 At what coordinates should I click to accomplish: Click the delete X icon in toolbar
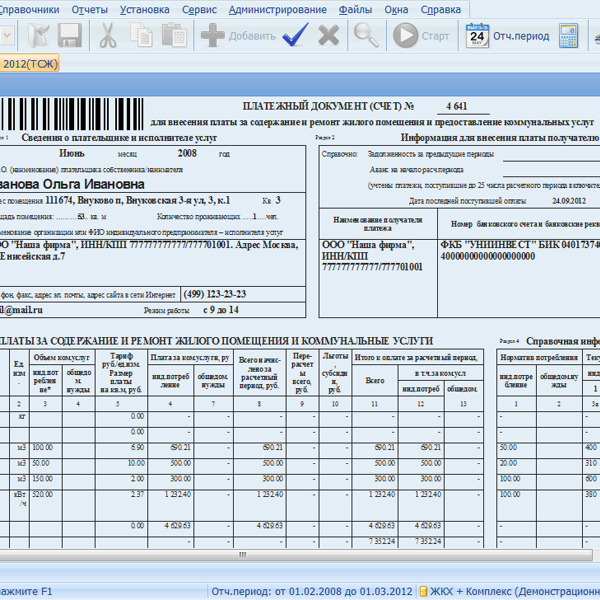[x=328, y=36]
